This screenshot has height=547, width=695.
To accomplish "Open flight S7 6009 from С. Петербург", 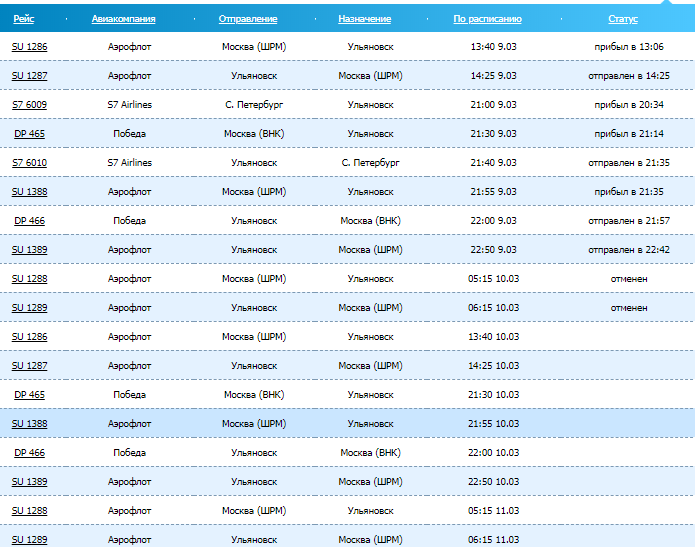I will click(29, 104).
